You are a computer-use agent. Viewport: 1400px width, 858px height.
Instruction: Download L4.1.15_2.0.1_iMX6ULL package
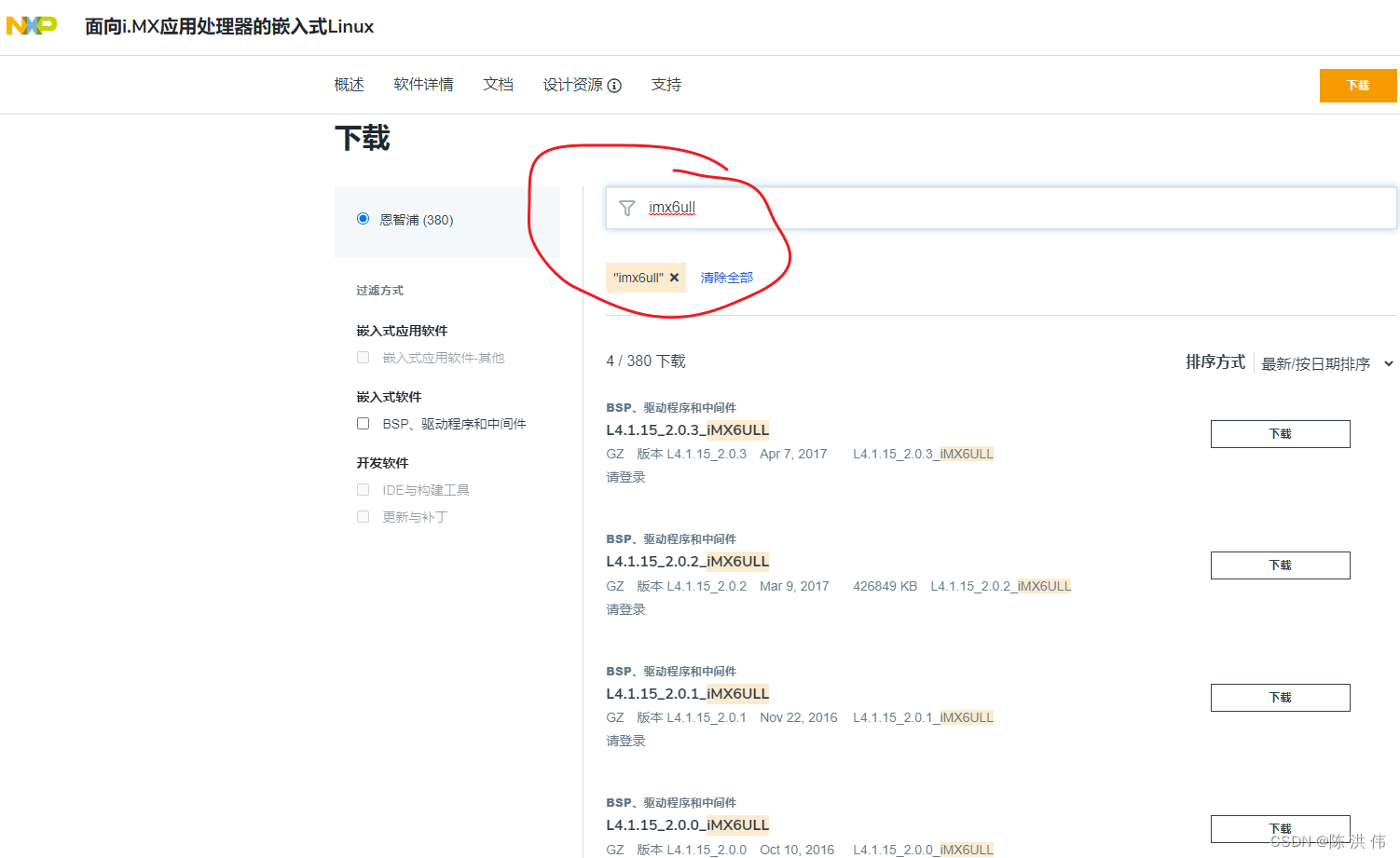1280,698
